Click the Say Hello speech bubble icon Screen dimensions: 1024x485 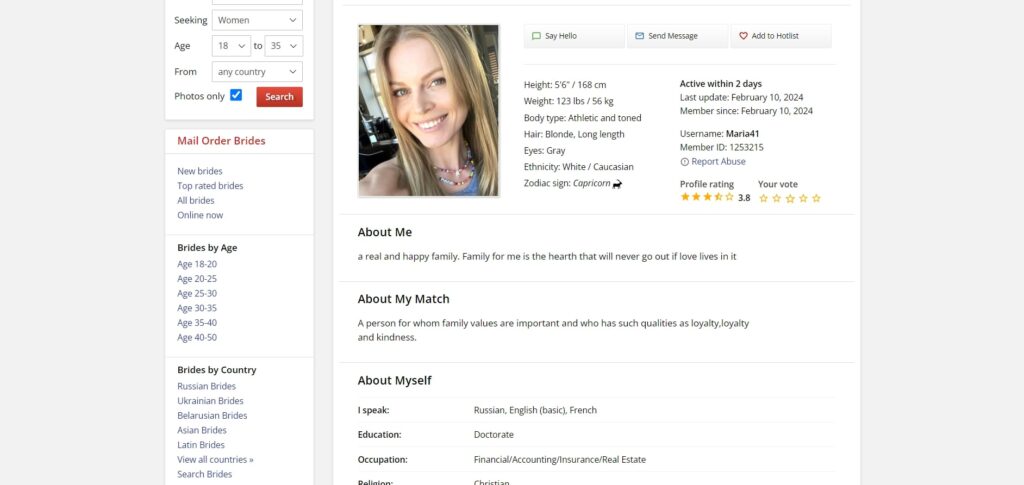pyautogui.click(x=536, y=37)
